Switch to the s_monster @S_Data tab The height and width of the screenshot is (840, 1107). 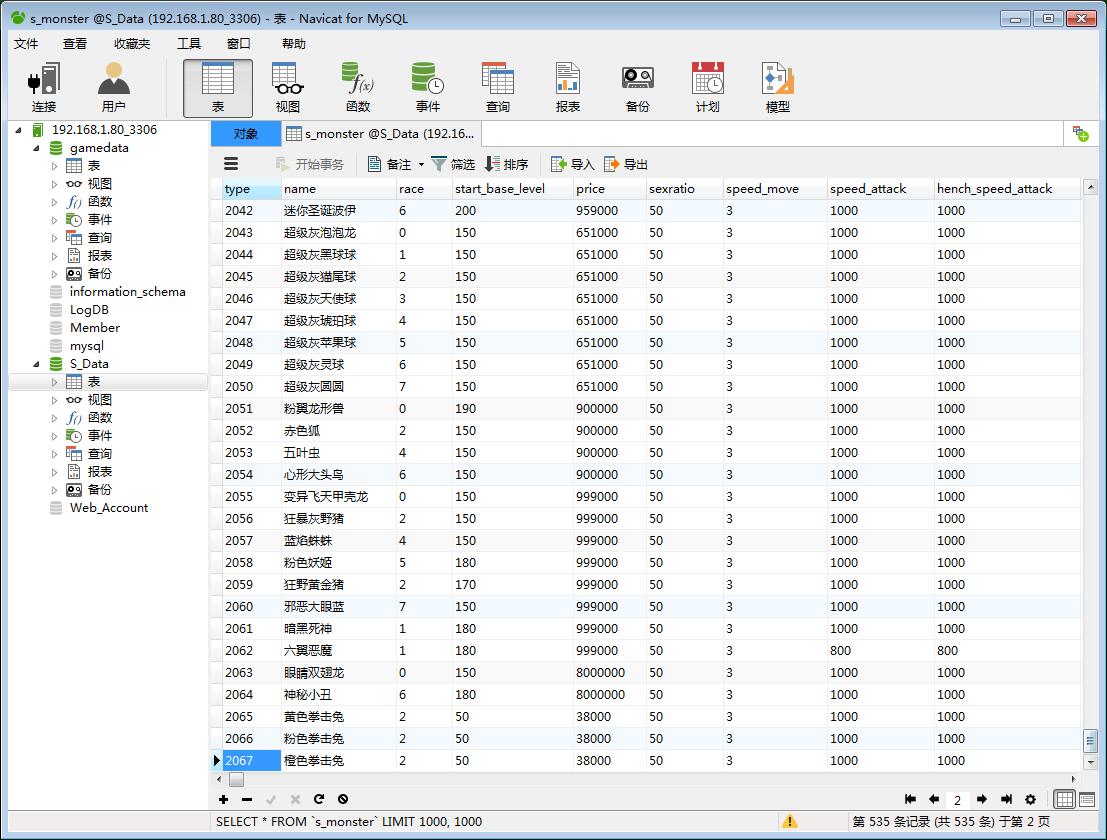pyautogui.click(x=381, y=133)
